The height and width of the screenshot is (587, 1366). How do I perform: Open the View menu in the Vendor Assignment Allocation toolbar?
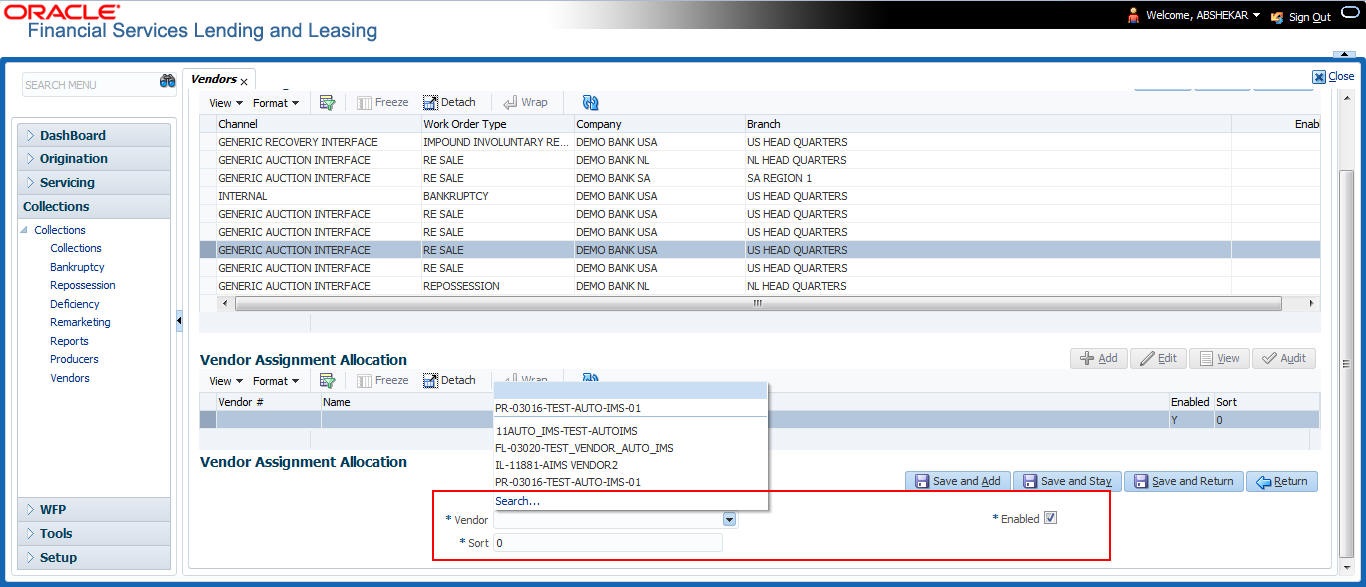click(x=225, y=381)
